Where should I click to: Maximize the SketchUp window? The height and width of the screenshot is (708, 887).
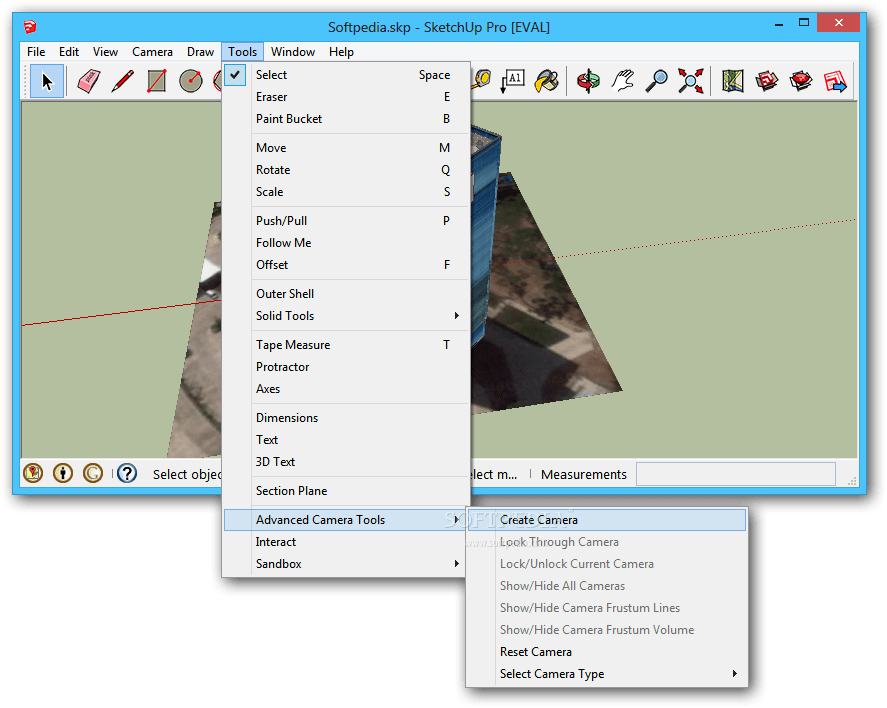(x=804, y=23)
